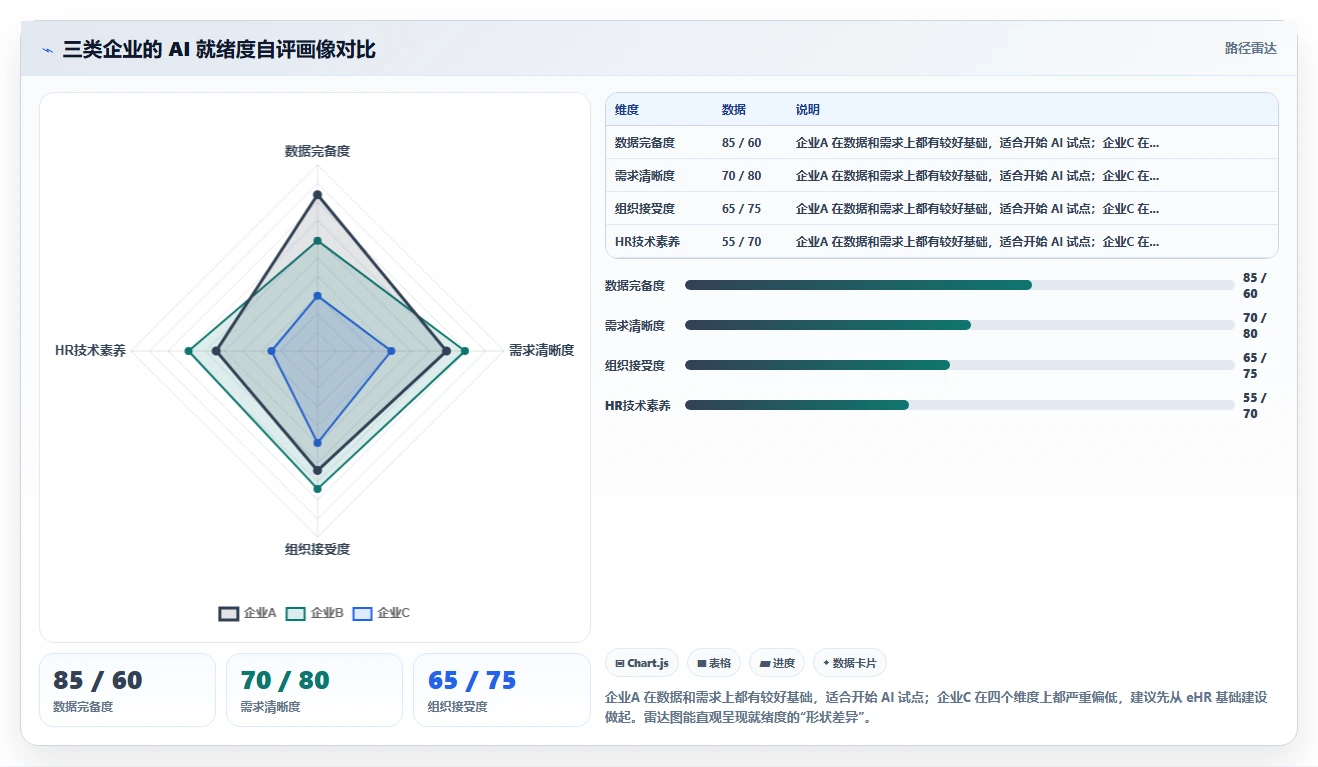1318x767 pixels.
Task: Click the 数据 column header
Action: pyautogui.click(x=734, y=110)
